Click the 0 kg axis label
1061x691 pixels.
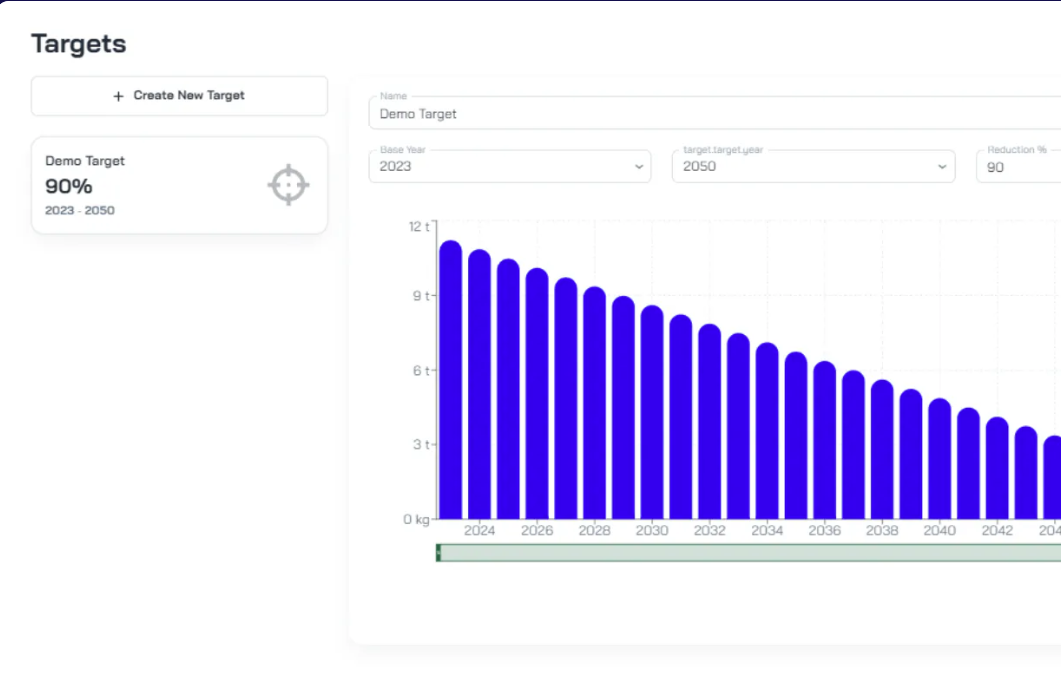[x=418, y=519]
